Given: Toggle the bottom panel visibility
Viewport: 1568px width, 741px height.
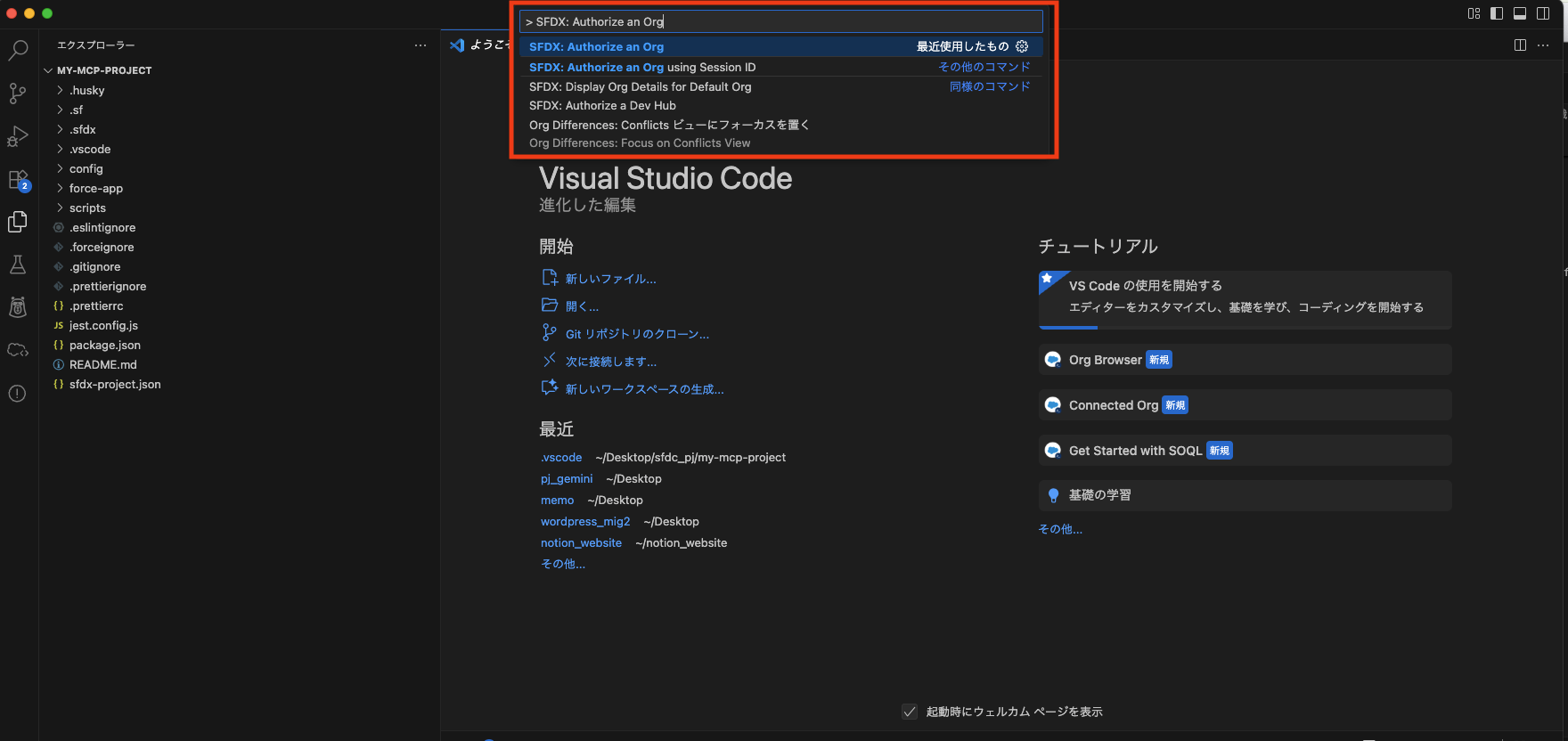Looking at the screenshot, I should (x=1520, y=13).
